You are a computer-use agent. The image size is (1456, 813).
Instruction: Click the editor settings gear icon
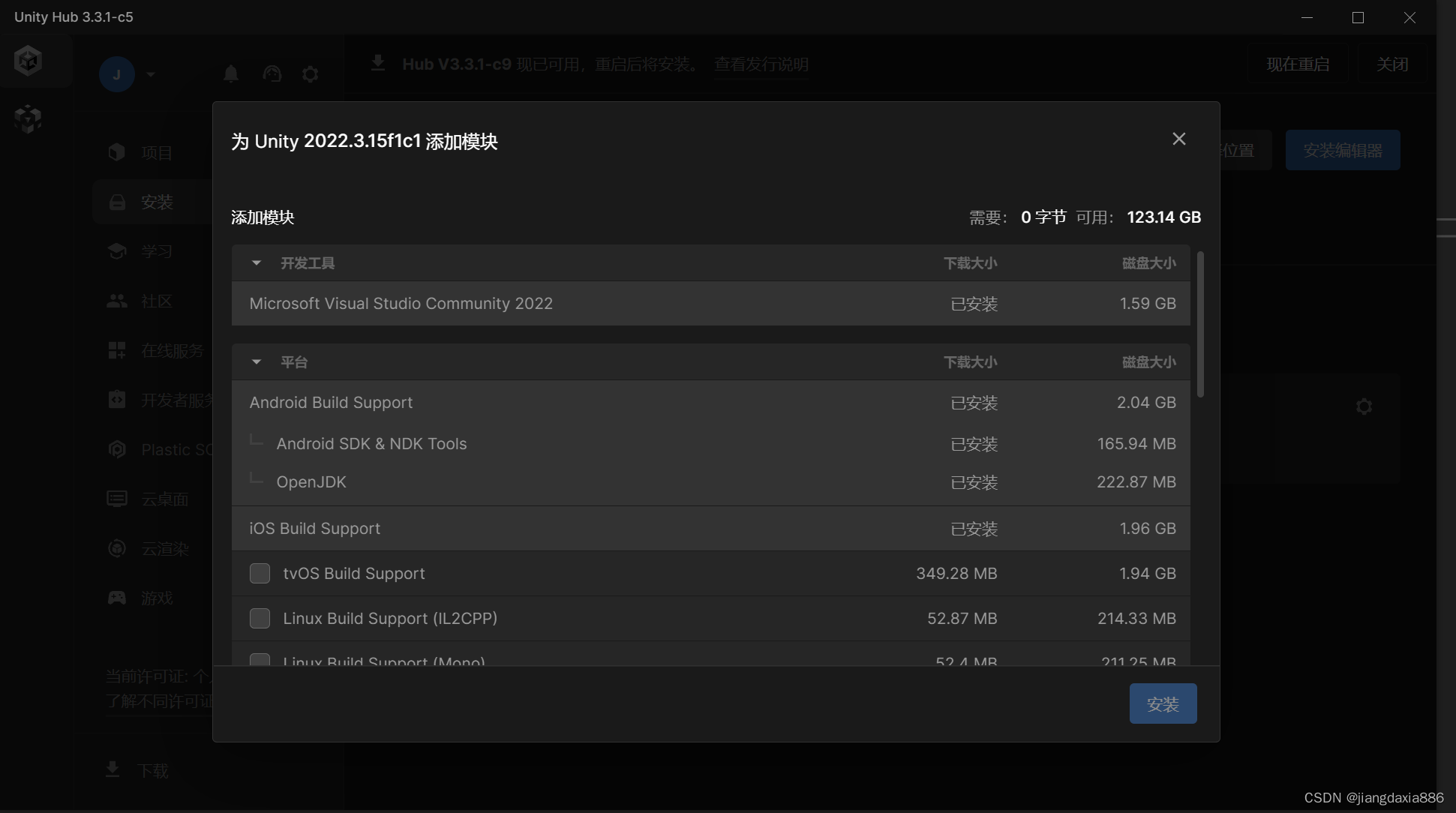(x=1364, y=406)
